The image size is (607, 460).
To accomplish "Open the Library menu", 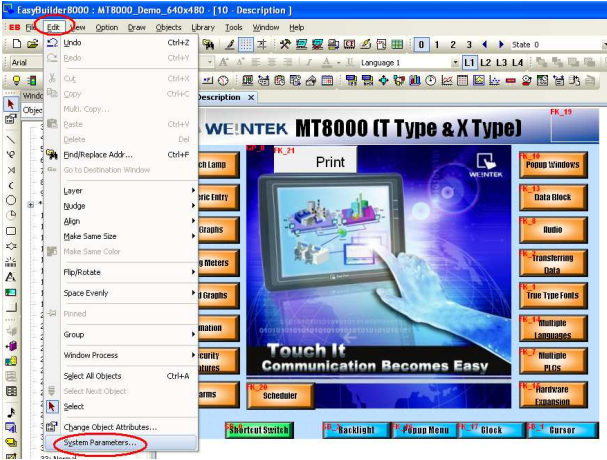I will (202, 27).
